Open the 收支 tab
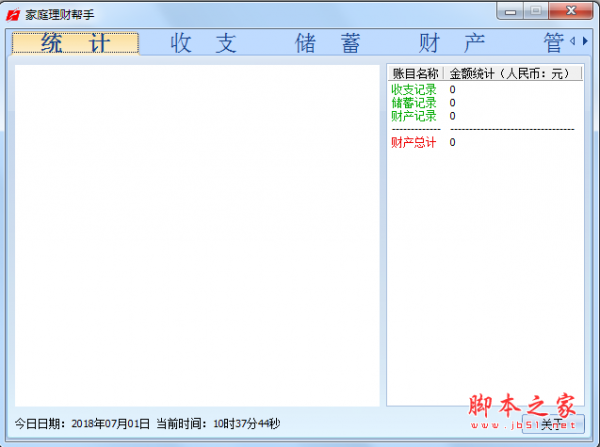600x447 pixels. (203, 43)
